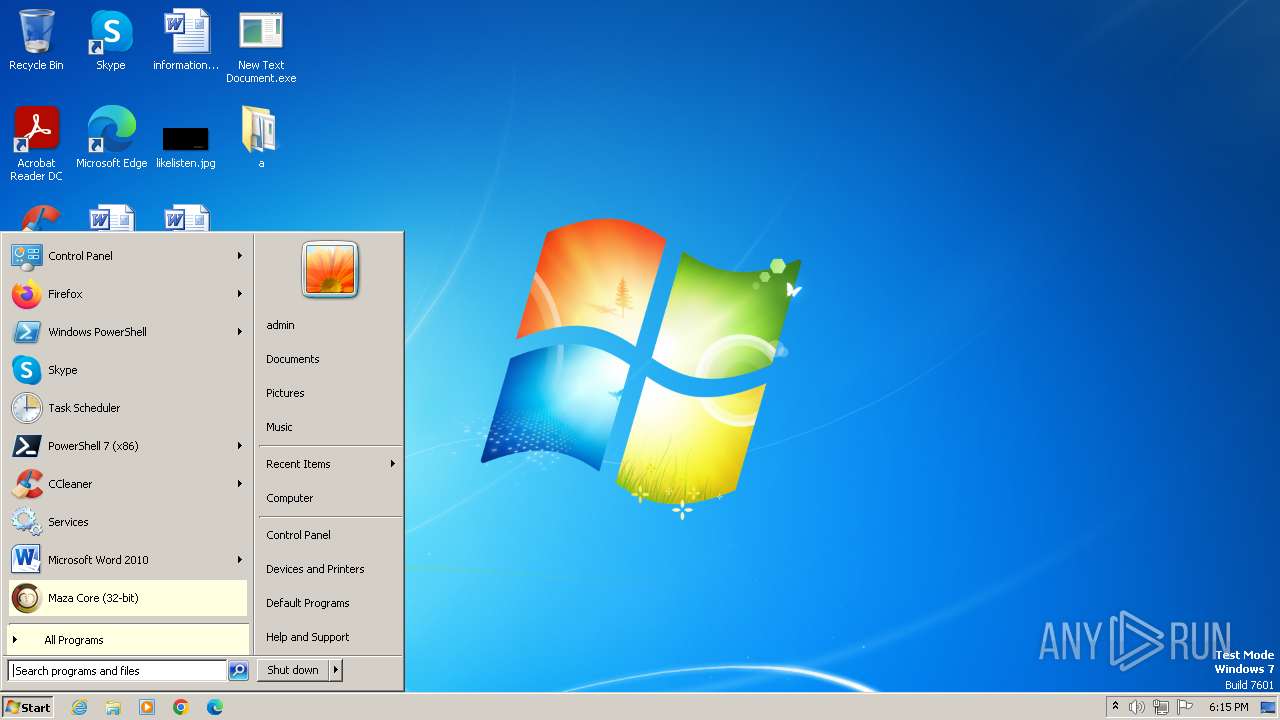
Task: Click the Skype icon in Start menu
Action: coord(26,370)
